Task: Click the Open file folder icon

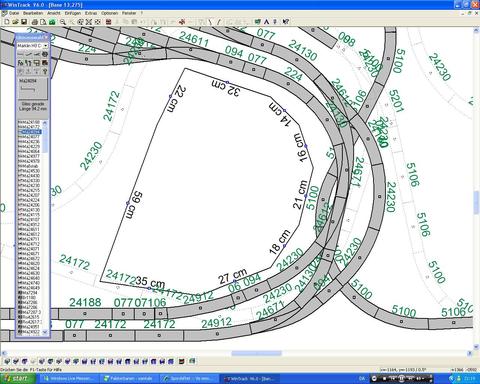Action: pos(15,22)
